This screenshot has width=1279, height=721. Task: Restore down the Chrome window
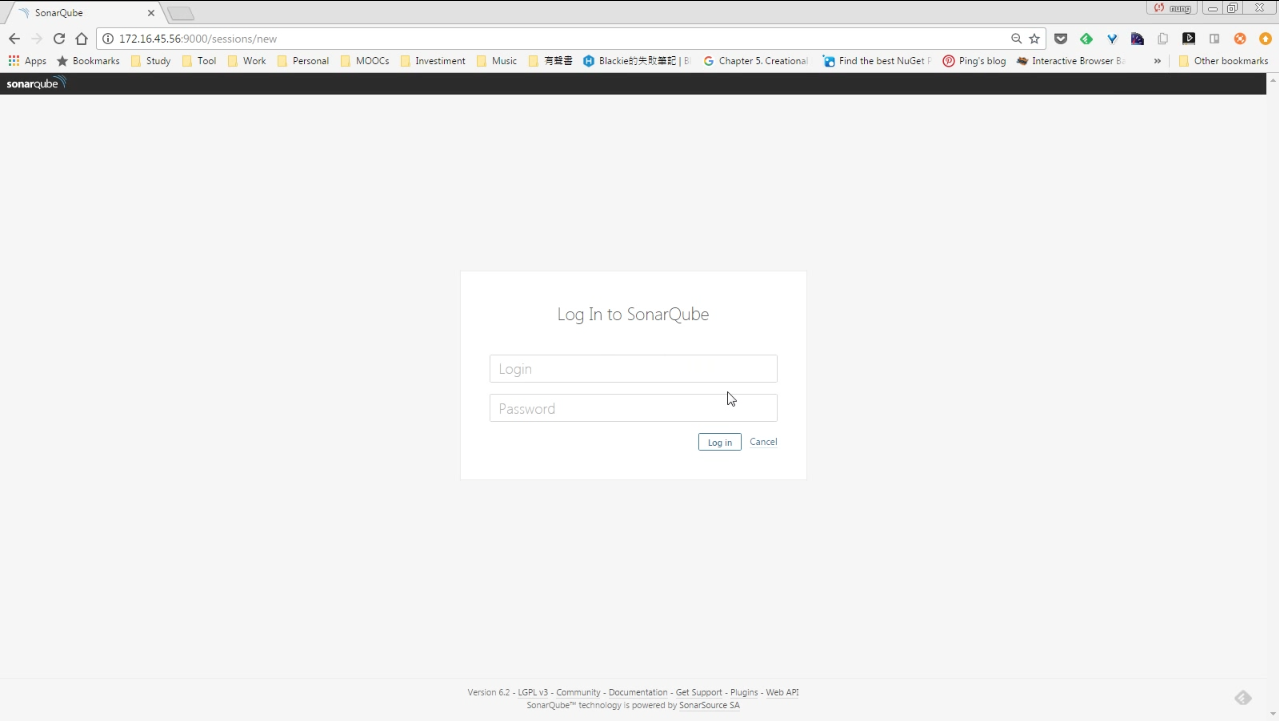[1232, 8]
